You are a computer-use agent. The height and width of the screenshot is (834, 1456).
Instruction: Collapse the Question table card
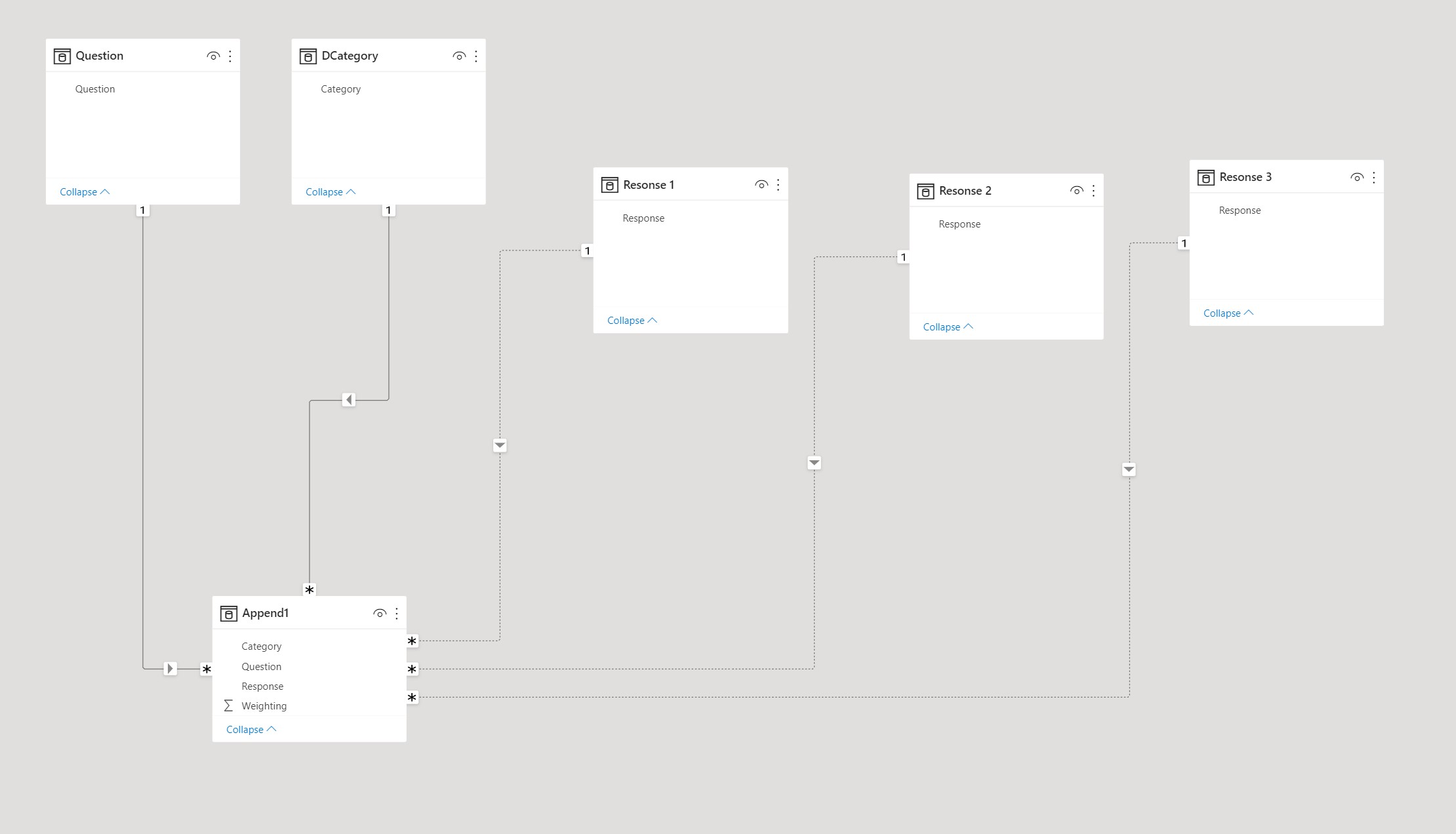(85, 192)
